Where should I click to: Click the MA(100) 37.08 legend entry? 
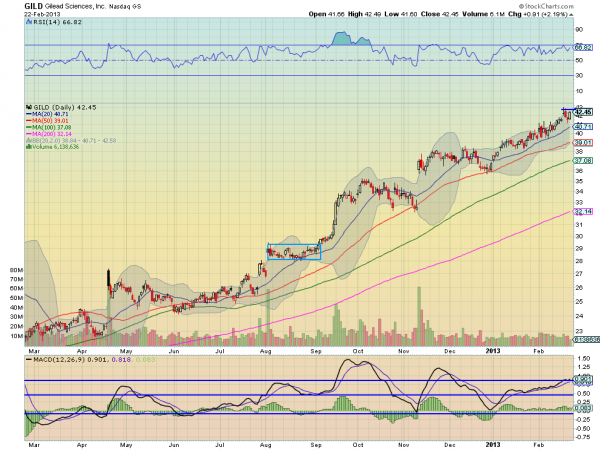(49, 127)
